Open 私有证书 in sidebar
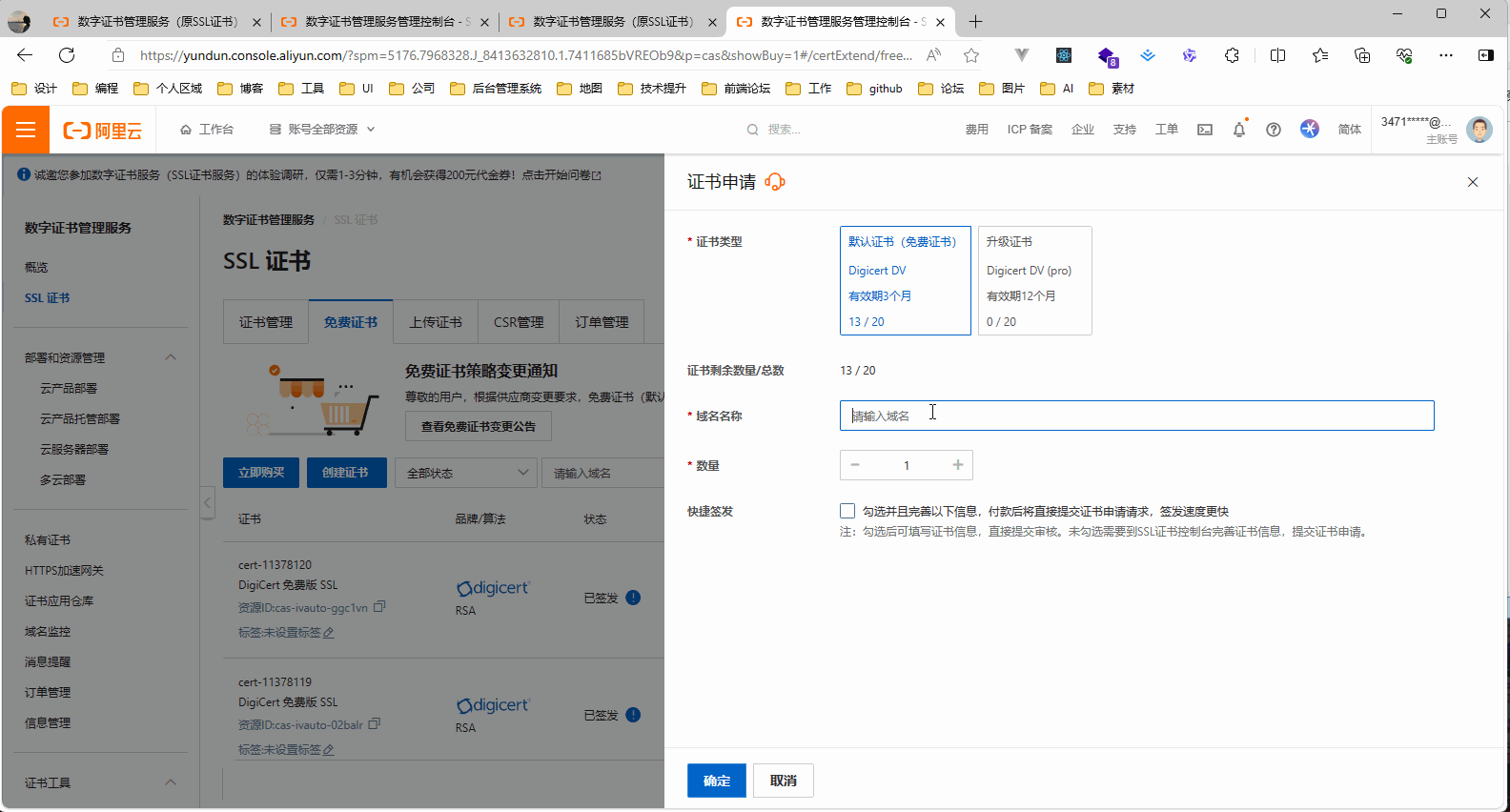Screen dimensions: 1510x812 tap(48, 540)
